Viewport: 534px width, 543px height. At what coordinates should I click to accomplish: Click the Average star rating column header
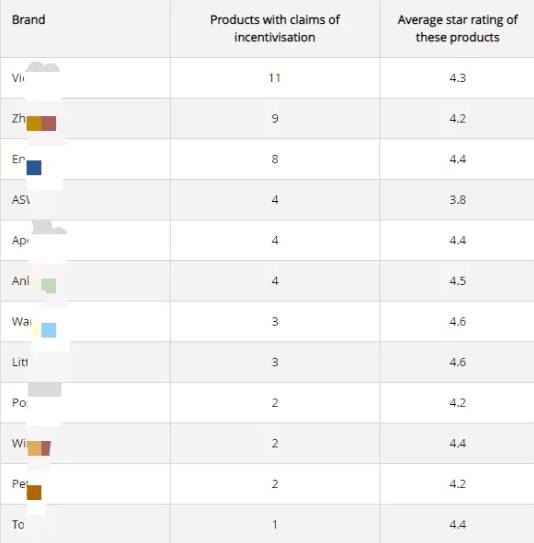(x=457, y=29)
